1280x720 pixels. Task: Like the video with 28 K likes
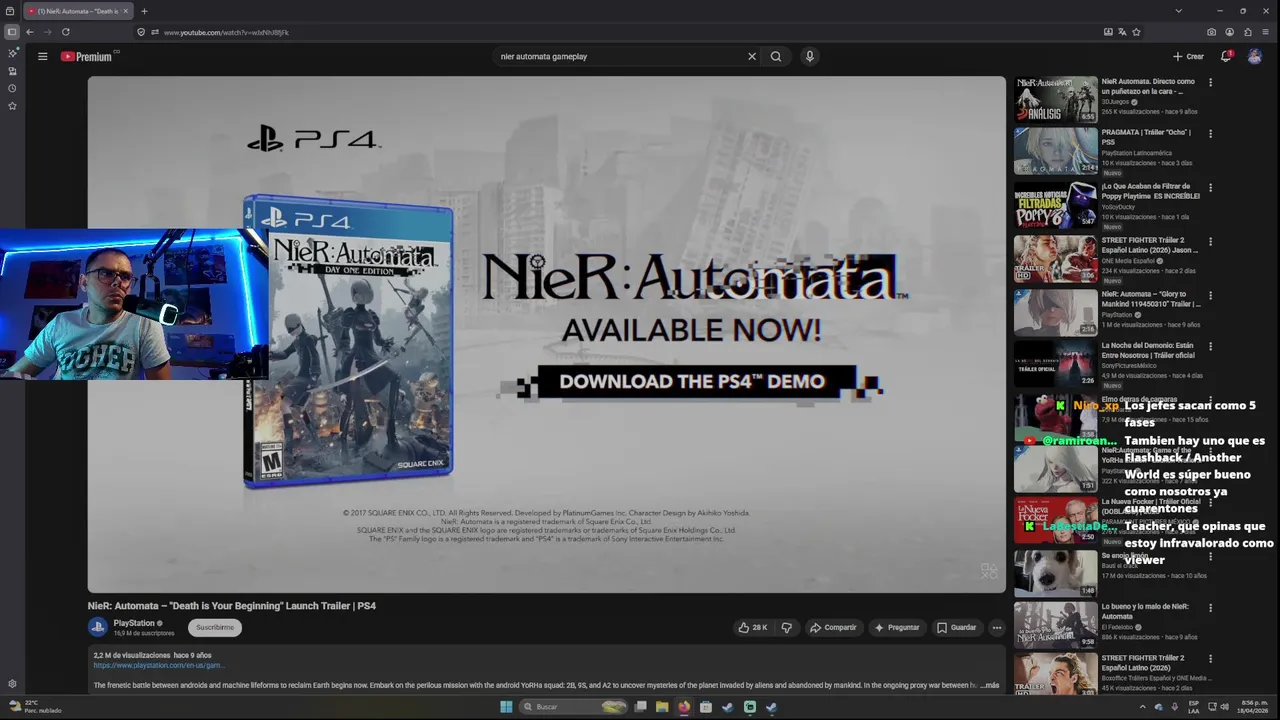point(752,627)
